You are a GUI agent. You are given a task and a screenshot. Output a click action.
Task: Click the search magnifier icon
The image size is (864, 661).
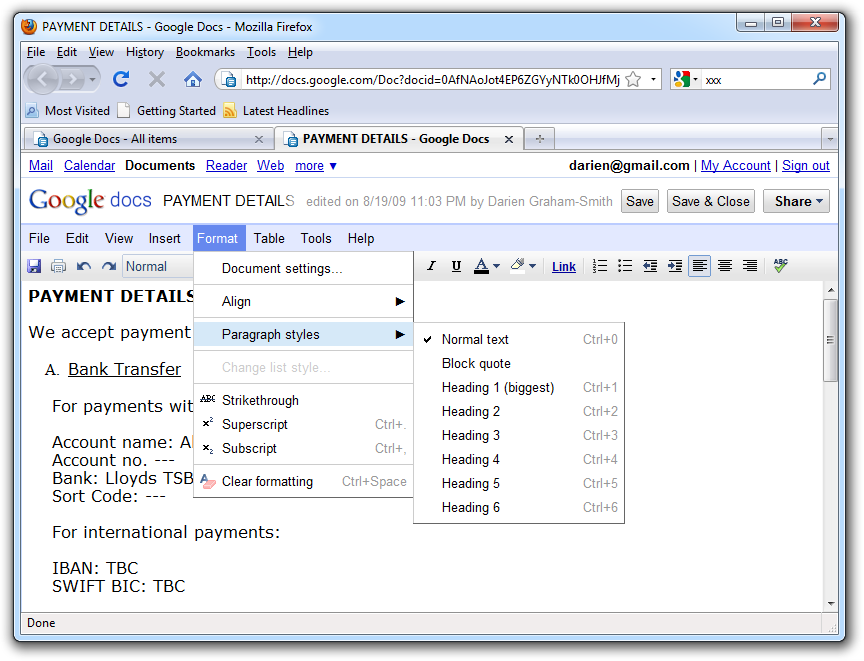pos(820,79)
